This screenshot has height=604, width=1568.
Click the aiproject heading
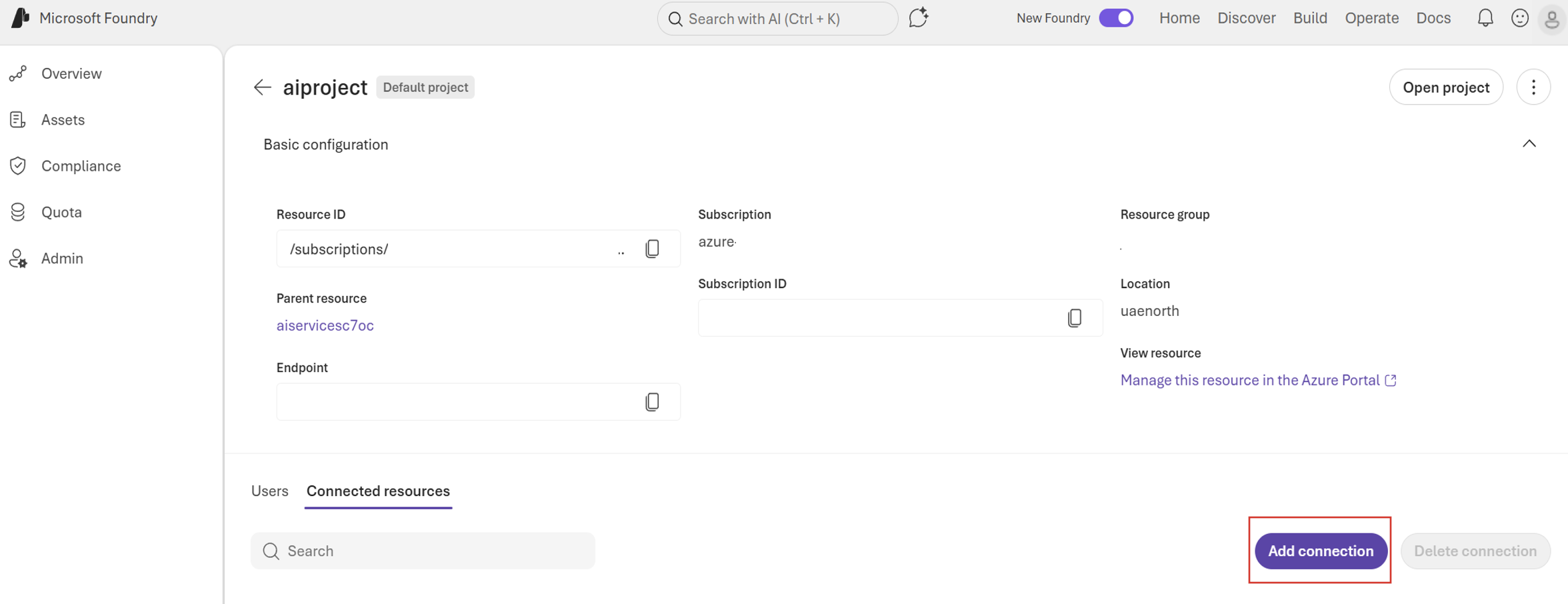(325, 87)
